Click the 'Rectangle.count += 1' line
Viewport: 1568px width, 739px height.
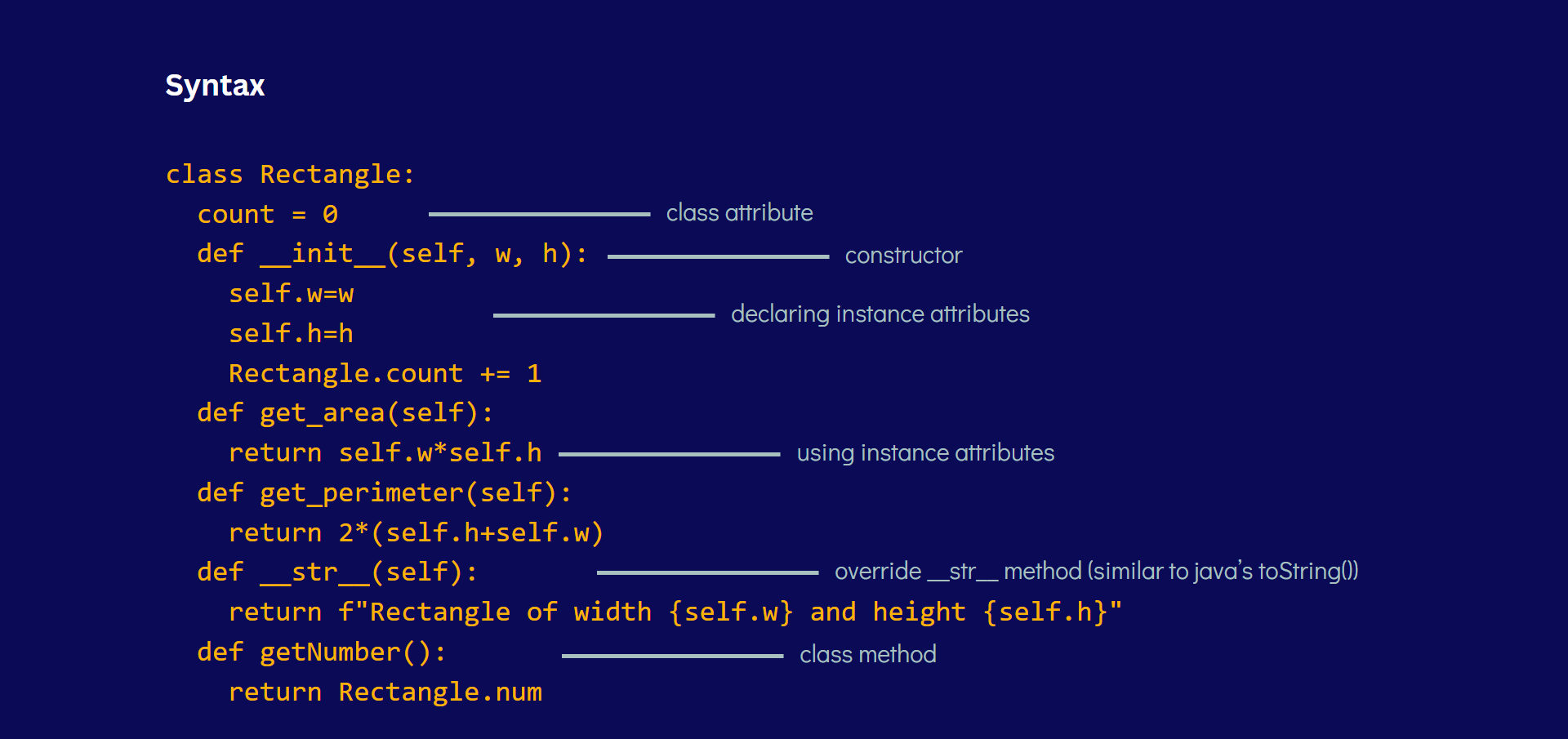(385, 374)
